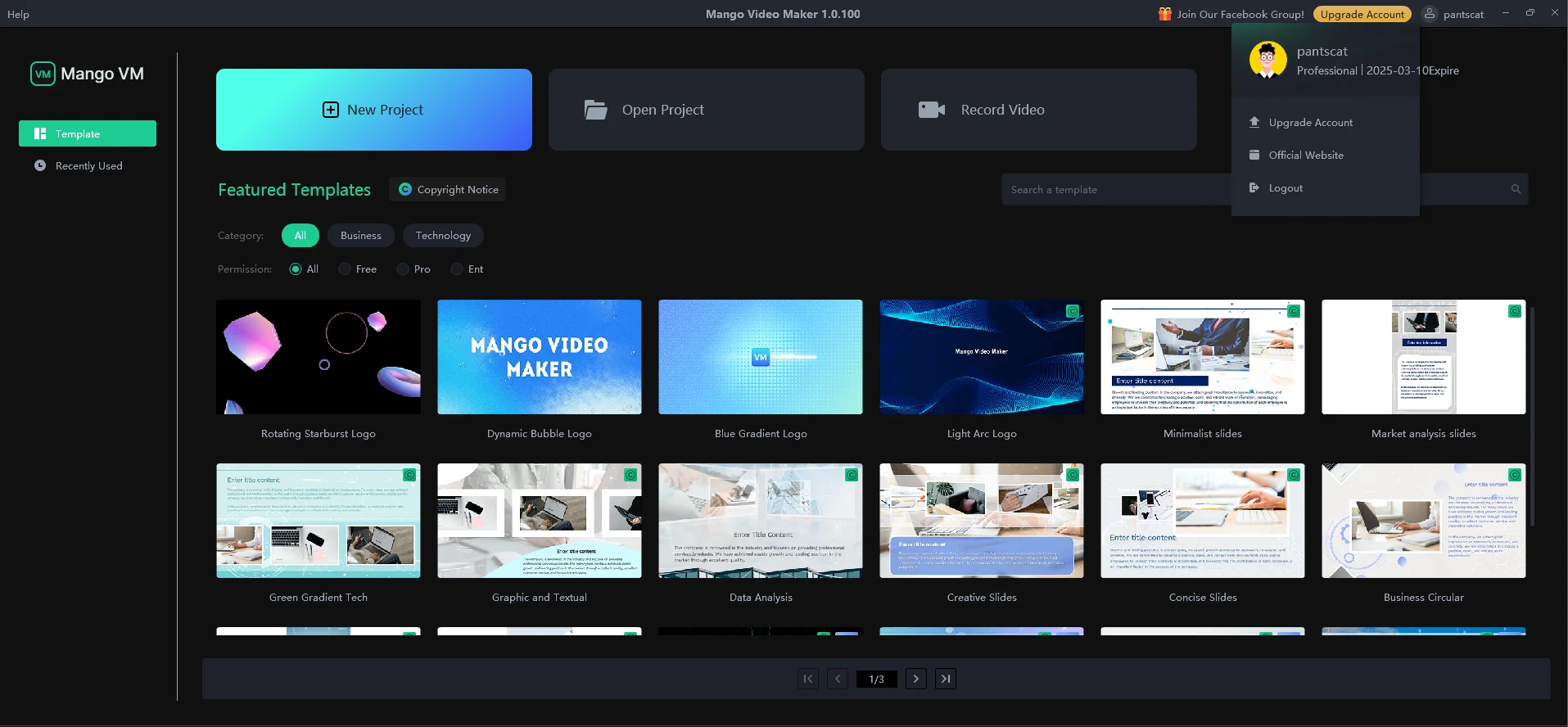Click the copyright badge on Light Arc Logo
Viewport: 1568px width, 727px height.
click(1073, 311)
